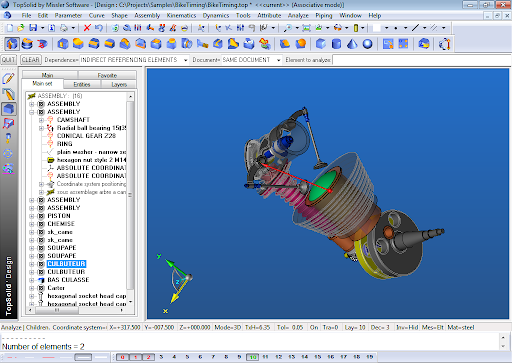Image resolution: width=512 pixels, height=363 pixels.
Task: Click the red X delete icon
Action: [x=87, y=28]
